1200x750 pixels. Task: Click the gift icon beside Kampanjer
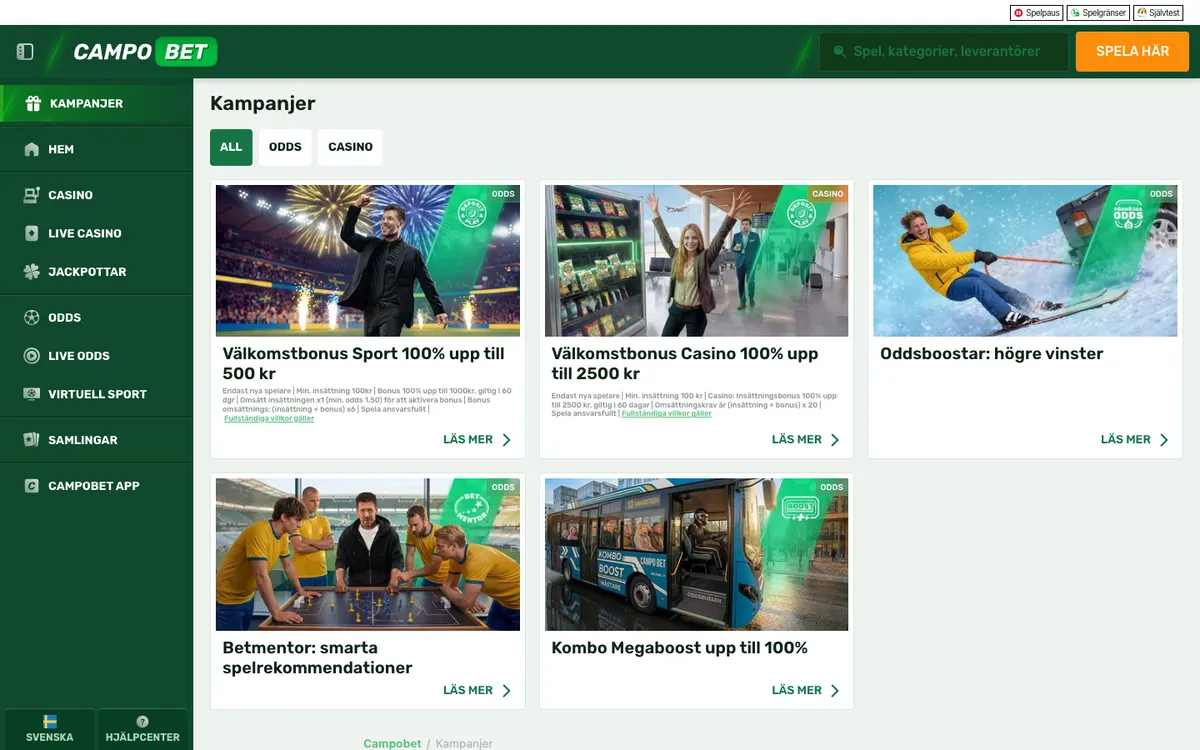click(33, 103)
